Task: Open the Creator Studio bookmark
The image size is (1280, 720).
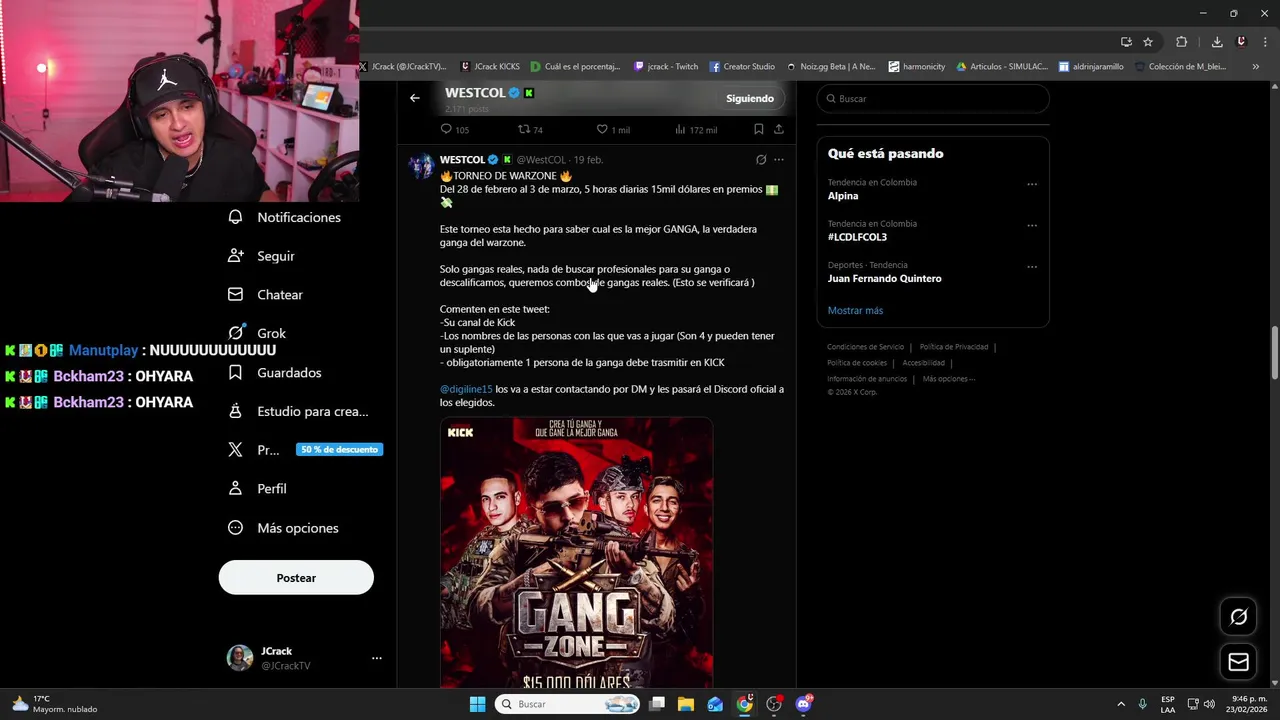Action: click(x=742, y=67)
